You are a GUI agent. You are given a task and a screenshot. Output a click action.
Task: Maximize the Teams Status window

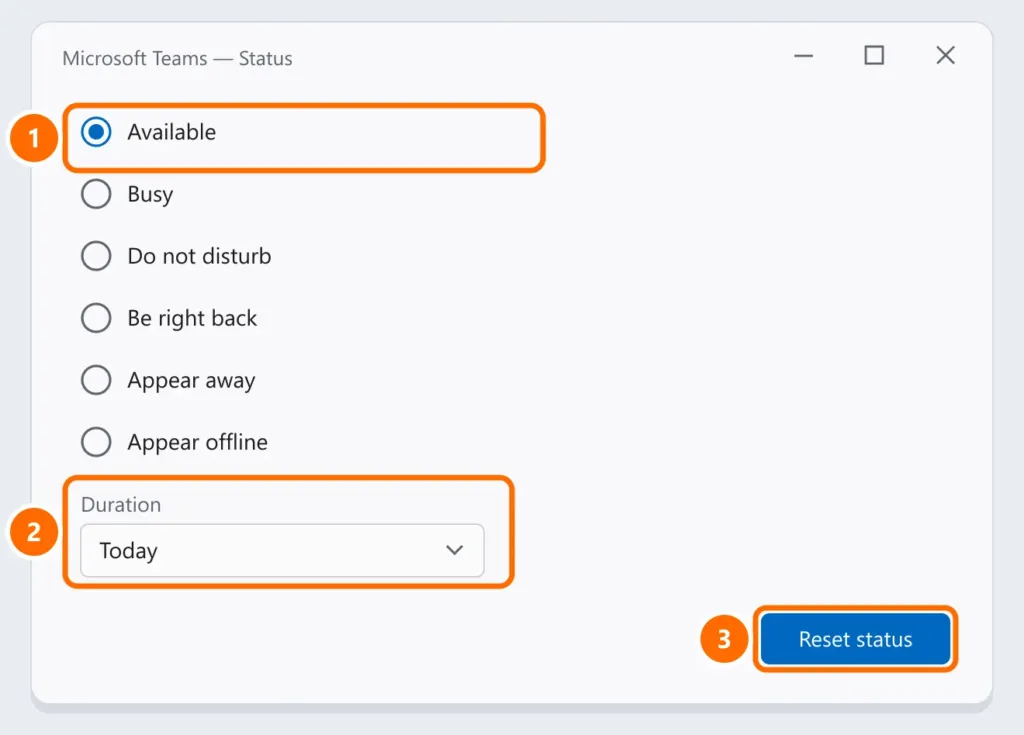(x=874, y=56)
